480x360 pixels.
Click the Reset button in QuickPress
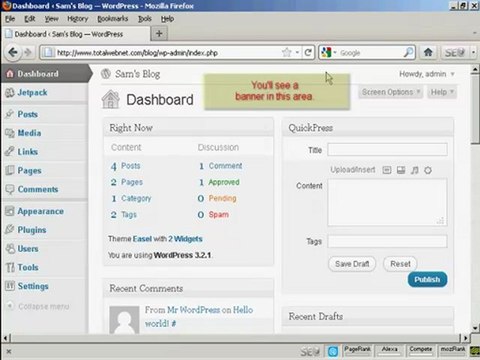[x=400, y=264]
